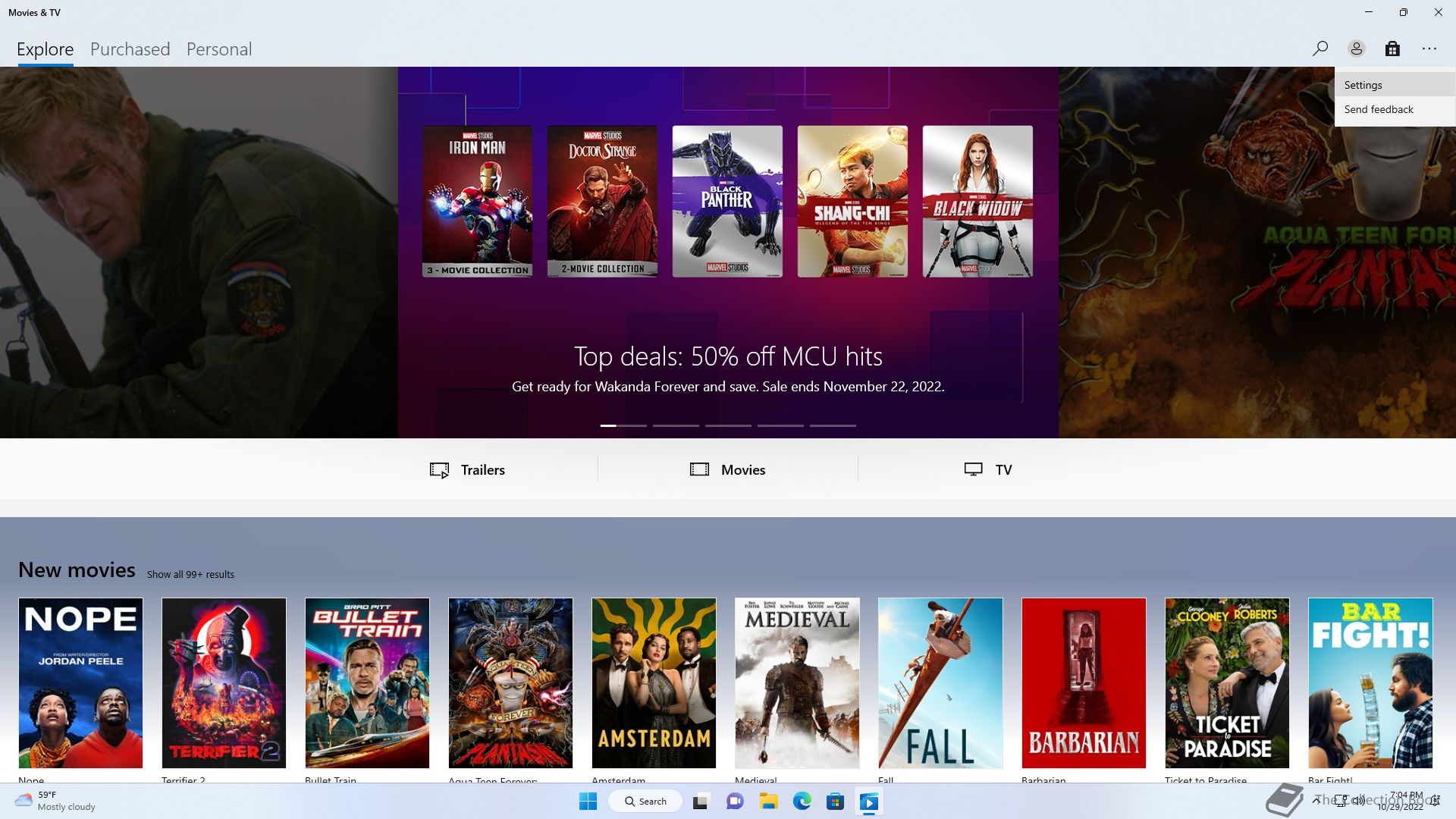Screen dimensions: 1456x819
Task: Click the Trailers label text
Action: pos(483,470)
